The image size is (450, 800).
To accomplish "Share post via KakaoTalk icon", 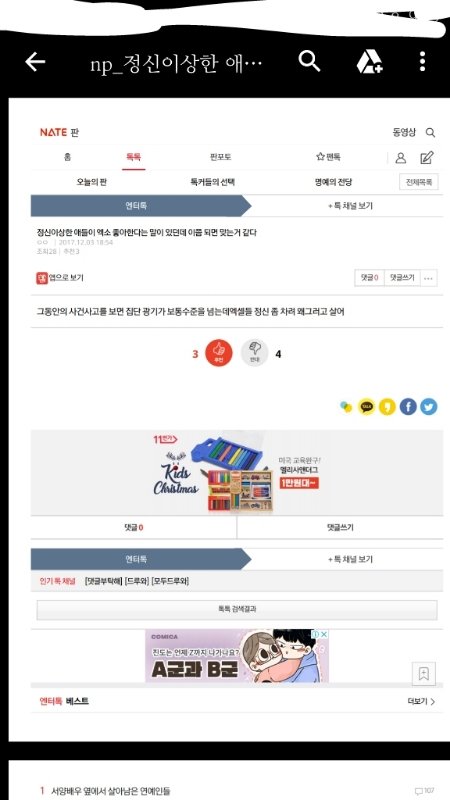I will [x=366, y=407].
